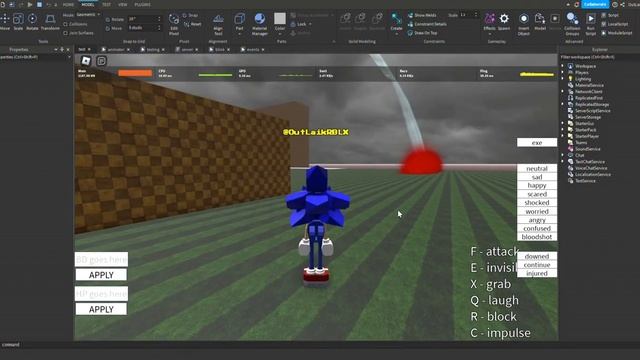
Task: Expand TextChatService in Explorer
Action: [562, 162]
